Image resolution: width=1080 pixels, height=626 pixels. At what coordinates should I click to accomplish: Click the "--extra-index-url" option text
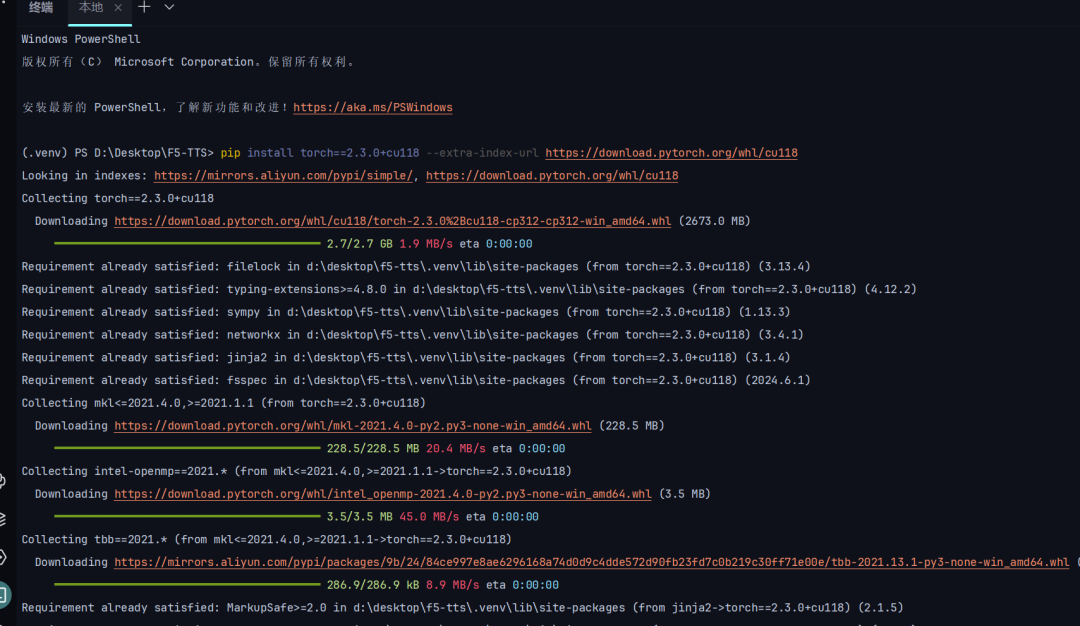(x=482, y=153)
